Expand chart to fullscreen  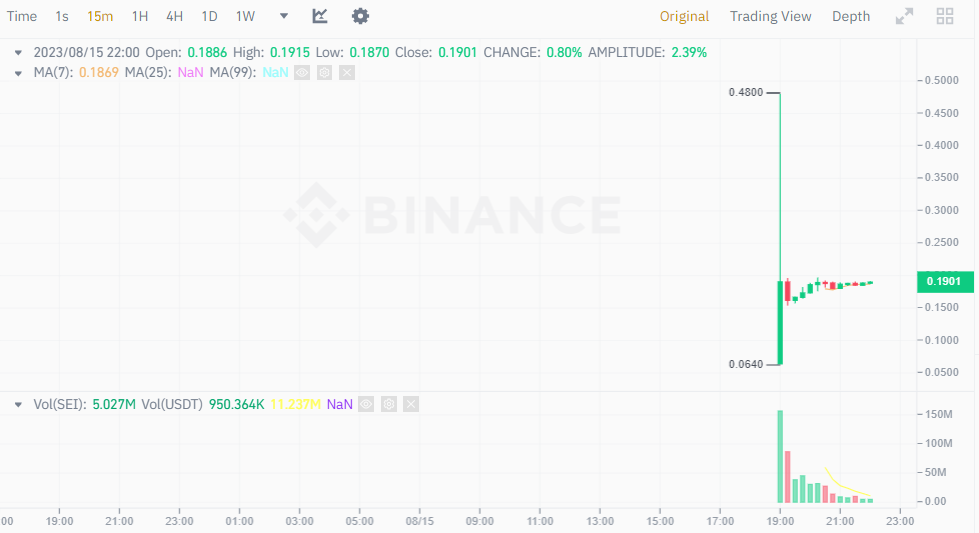(x=904, y=16)
